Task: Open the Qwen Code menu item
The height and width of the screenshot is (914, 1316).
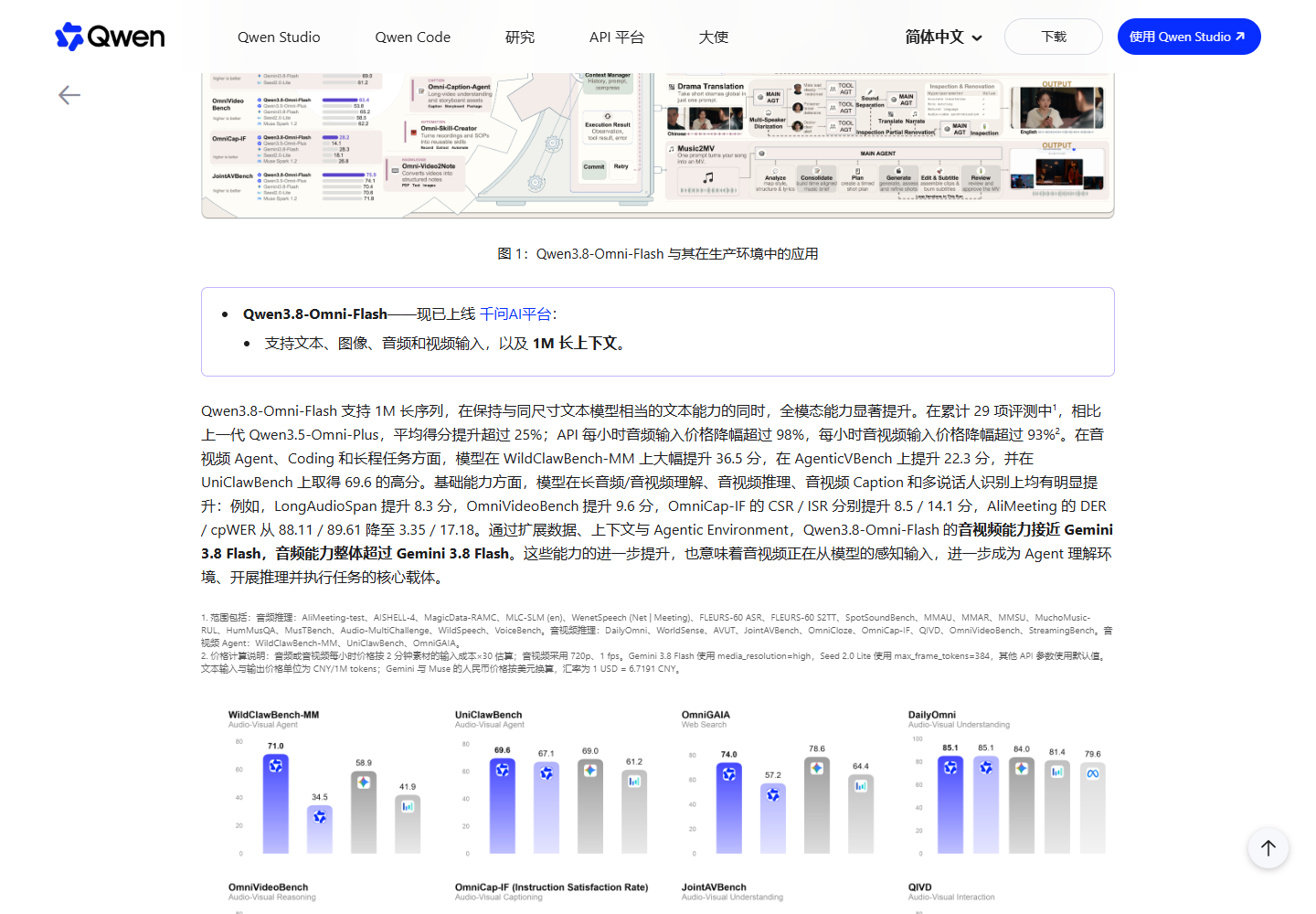Action: point(413,37)
